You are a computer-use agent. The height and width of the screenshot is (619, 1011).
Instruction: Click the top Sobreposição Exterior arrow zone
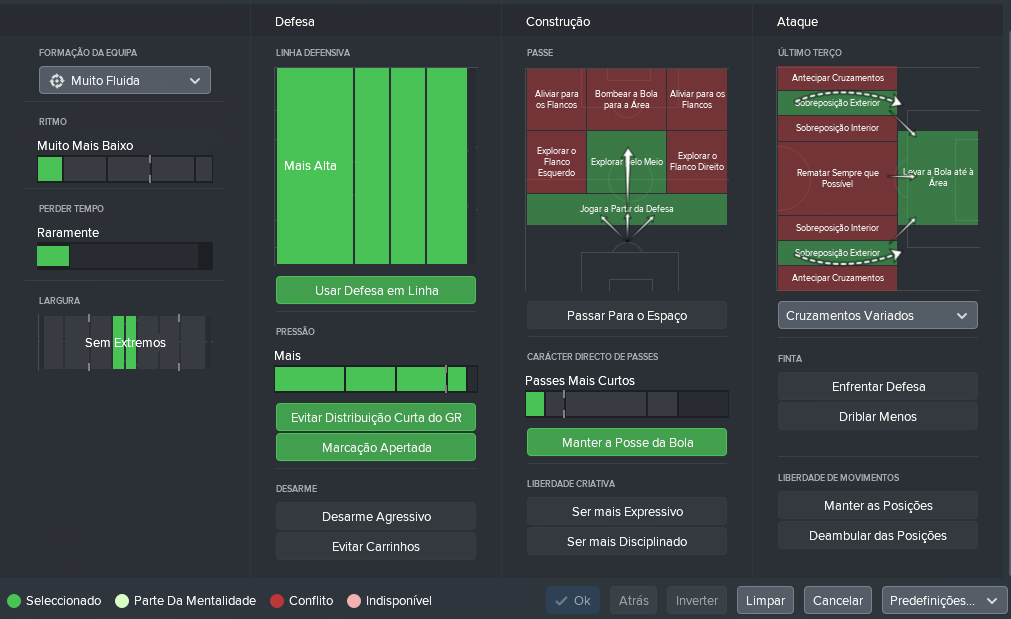coord(837,103)
